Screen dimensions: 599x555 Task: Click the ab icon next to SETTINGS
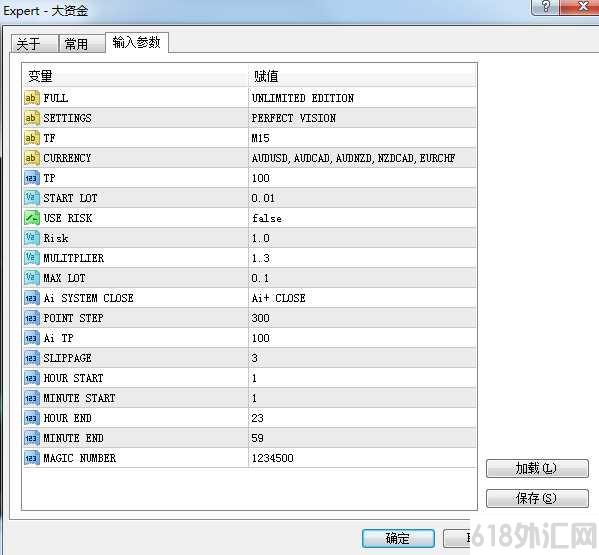point(31,118)
